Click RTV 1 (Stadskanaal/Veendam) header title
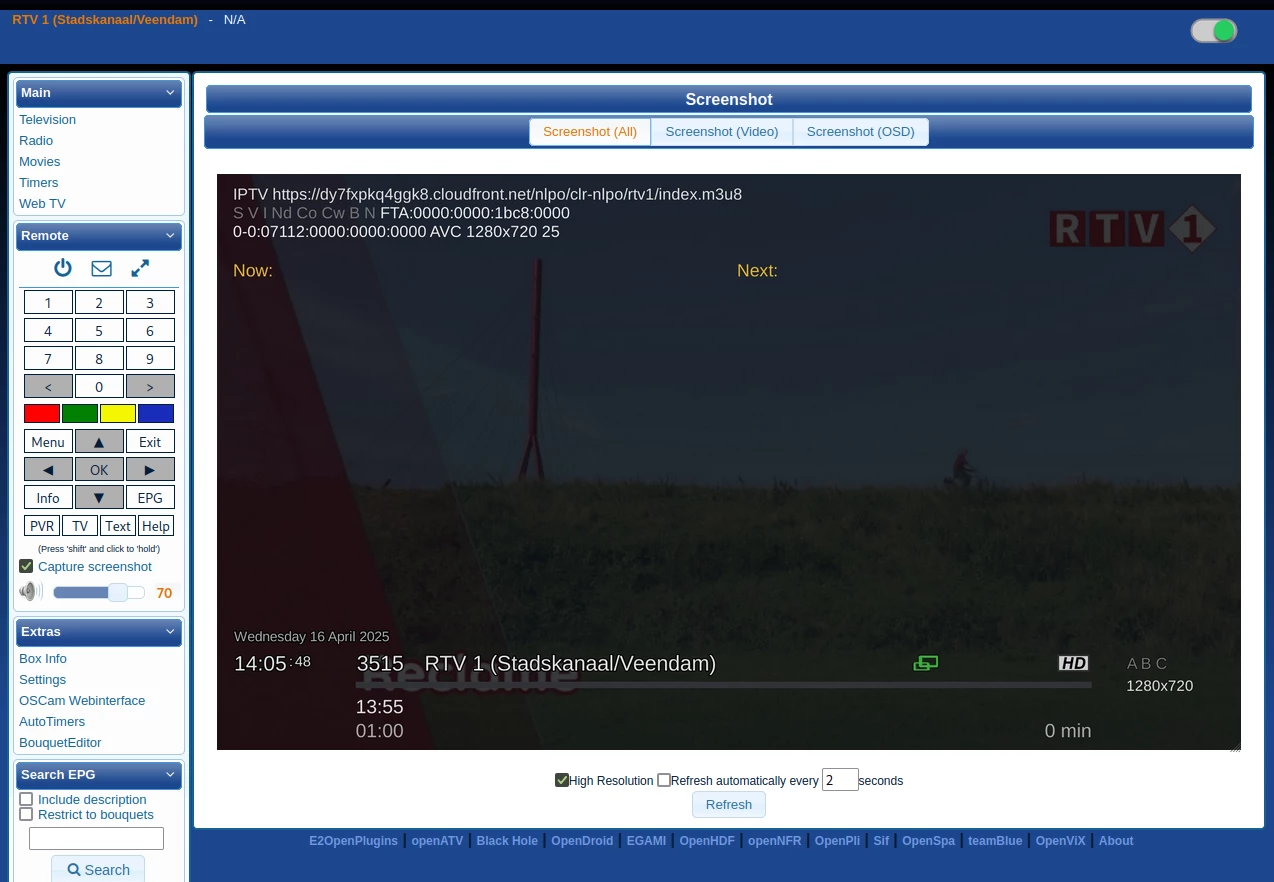The image size is (1274, 882). [x=105, y=19]
